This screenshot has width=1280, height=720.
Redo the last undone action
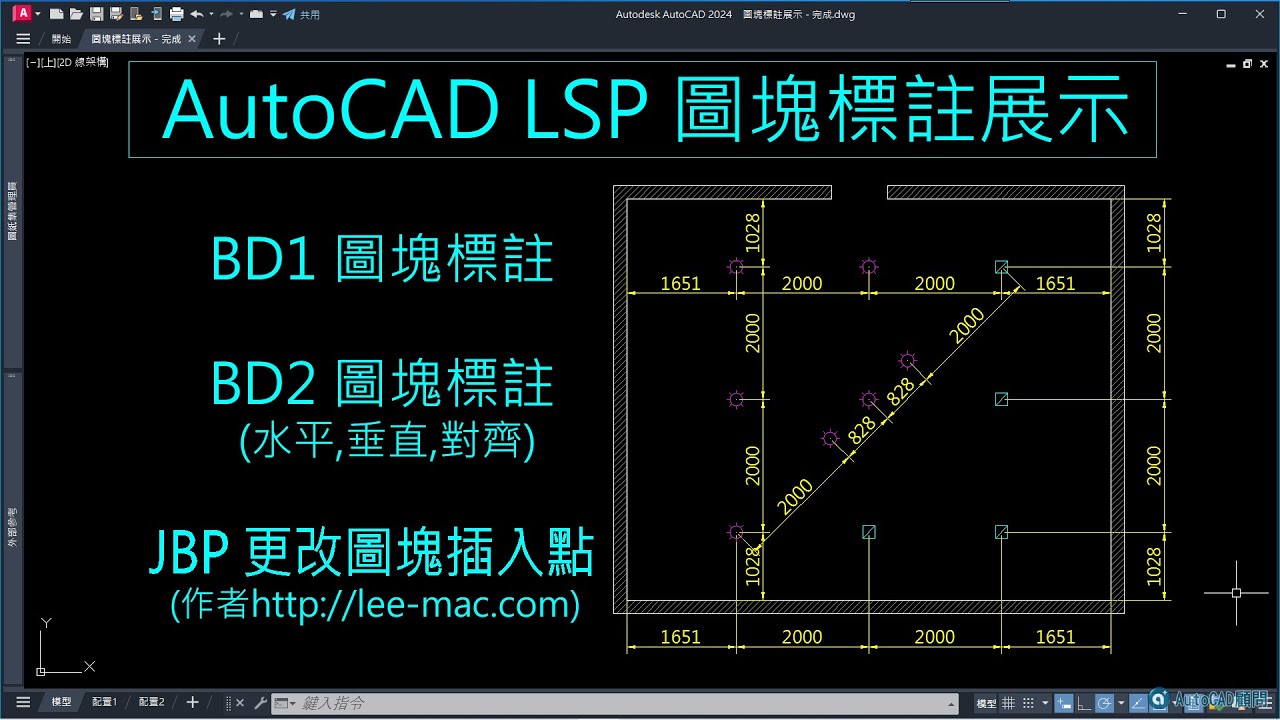226,14
